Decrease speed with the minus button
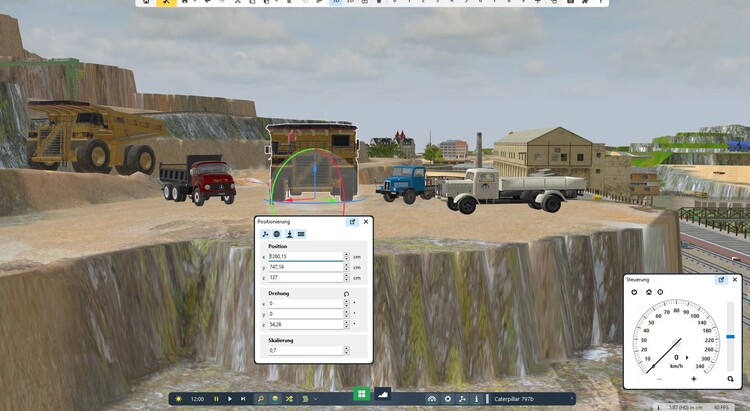 pos(660,379)
